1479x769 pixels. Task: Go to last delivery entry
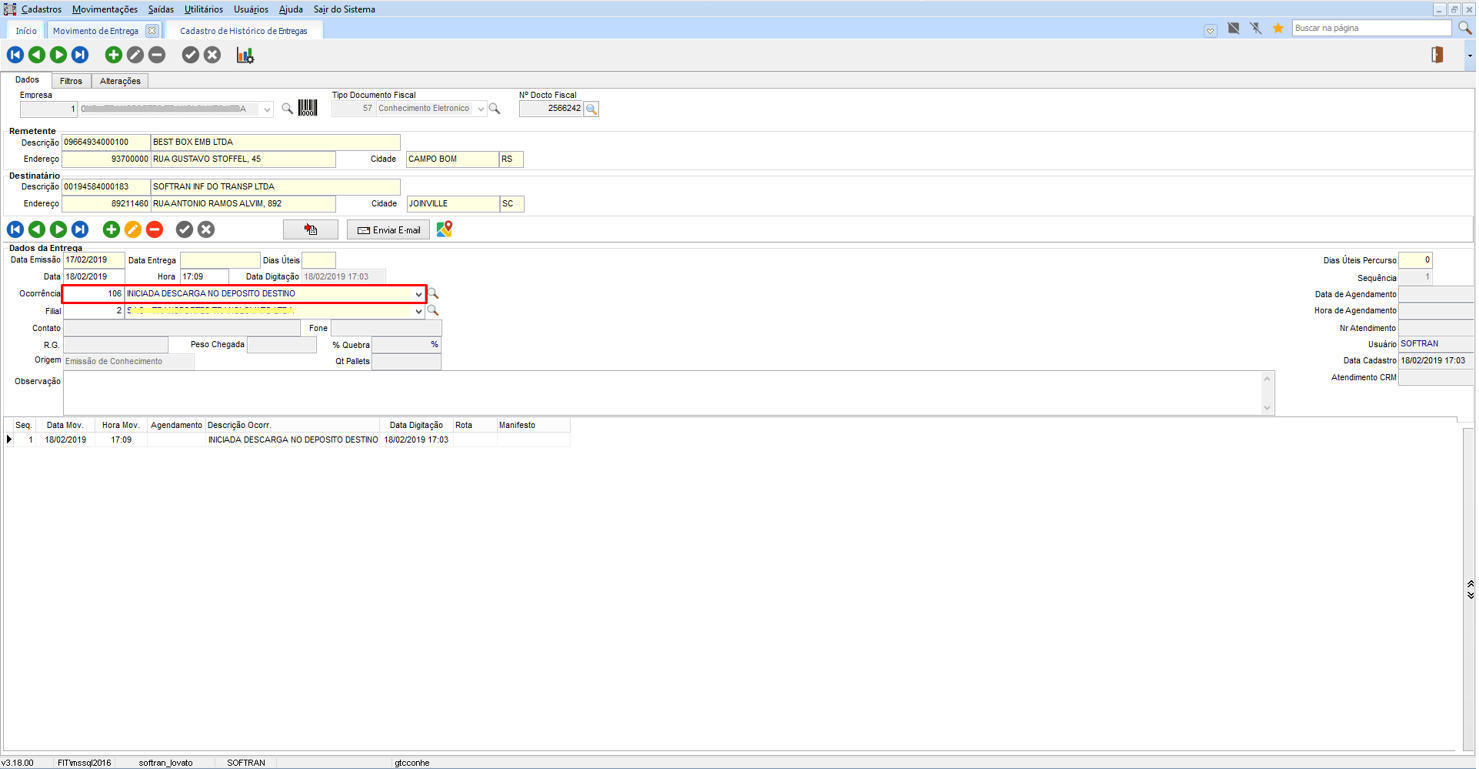pyautogui.click(x=80, y=230)
